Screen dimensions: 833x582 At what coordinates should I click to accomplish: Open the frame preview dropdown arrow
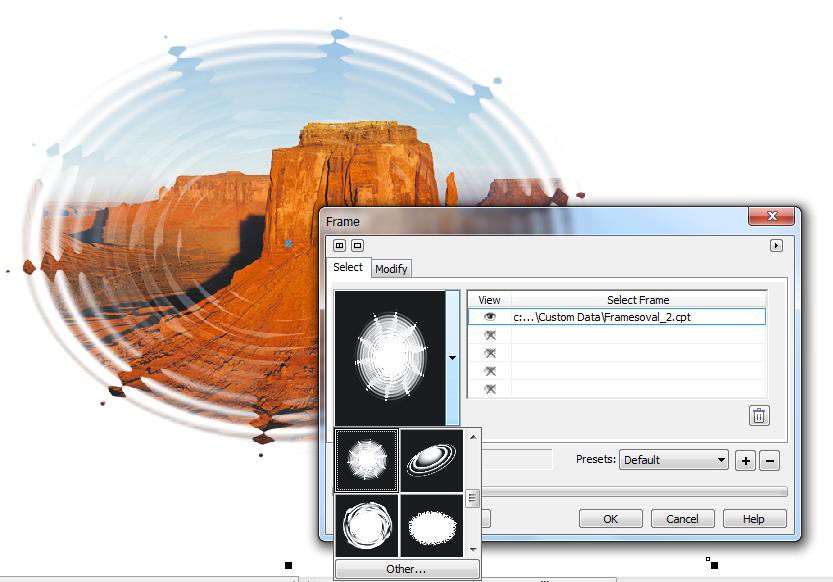453,357
